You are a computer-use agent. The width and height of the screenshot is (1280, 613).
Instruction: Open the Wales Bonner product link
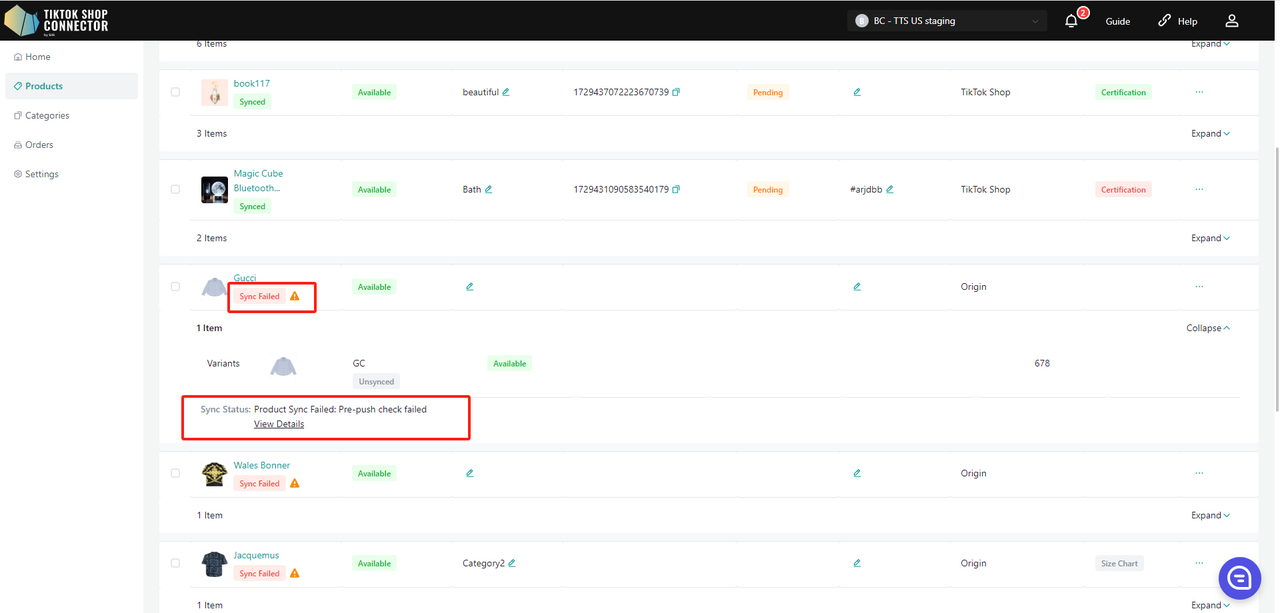262,465
